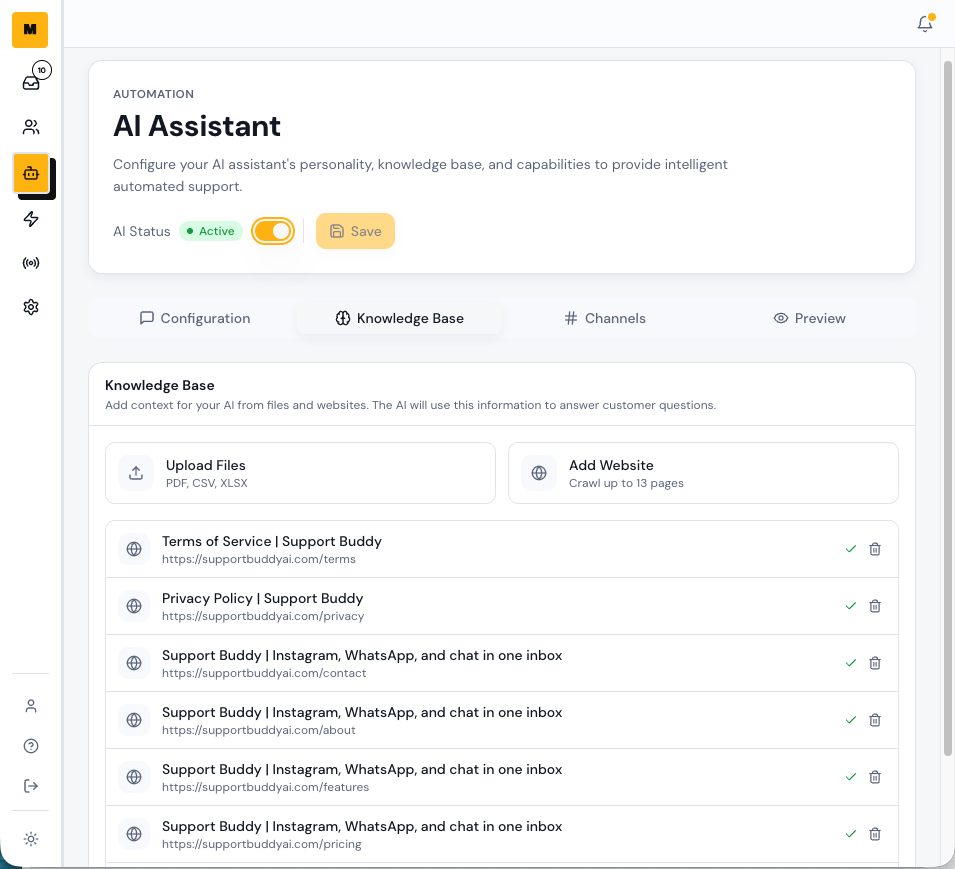Click the globe icon for Privacy Policy
This screenshot has height=869, width=955.
(134, 606)
